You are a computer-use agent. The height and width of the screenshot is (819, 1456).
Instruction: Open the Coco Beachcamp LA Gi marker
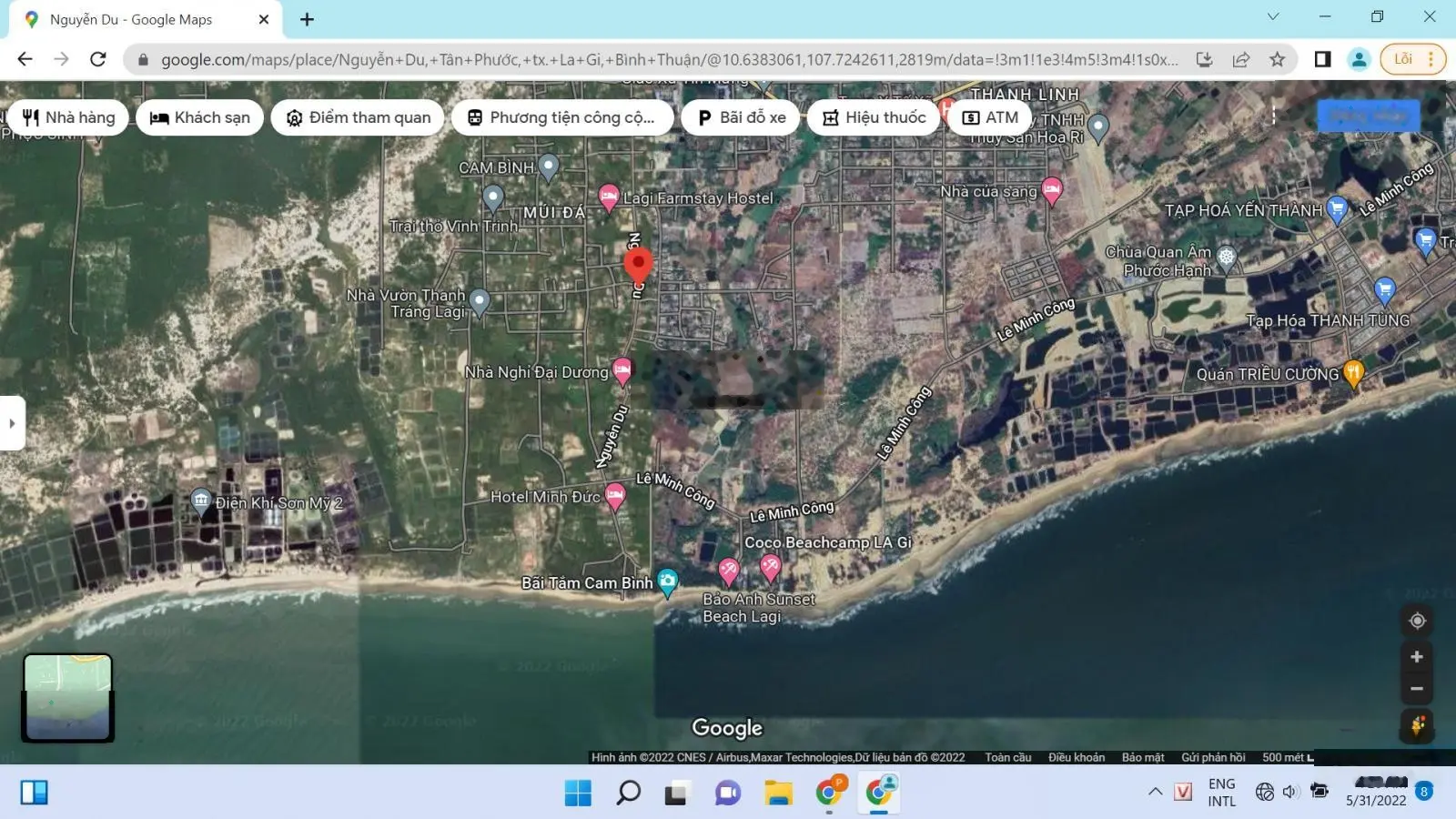771,567
